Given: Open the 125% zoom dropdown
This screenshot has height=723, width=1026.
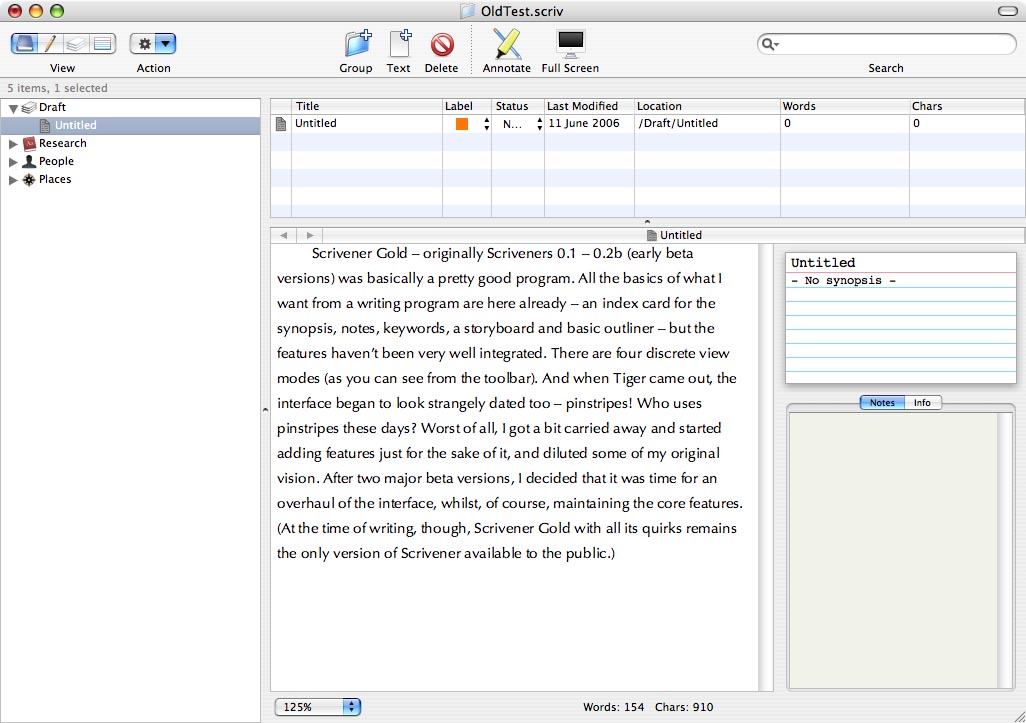Looking at the screenshot, I should point(318,707).
